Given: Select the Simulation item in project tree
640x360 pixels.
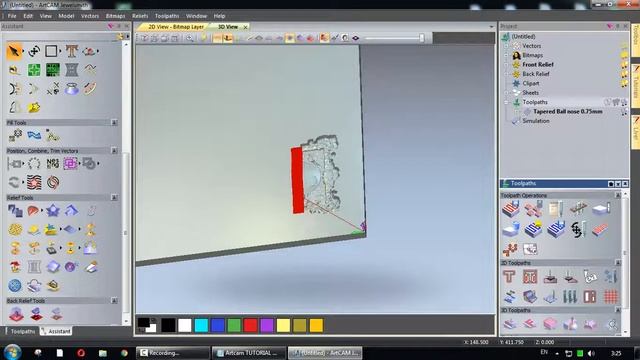Looking at the screenshot, I should pos(536,121).
